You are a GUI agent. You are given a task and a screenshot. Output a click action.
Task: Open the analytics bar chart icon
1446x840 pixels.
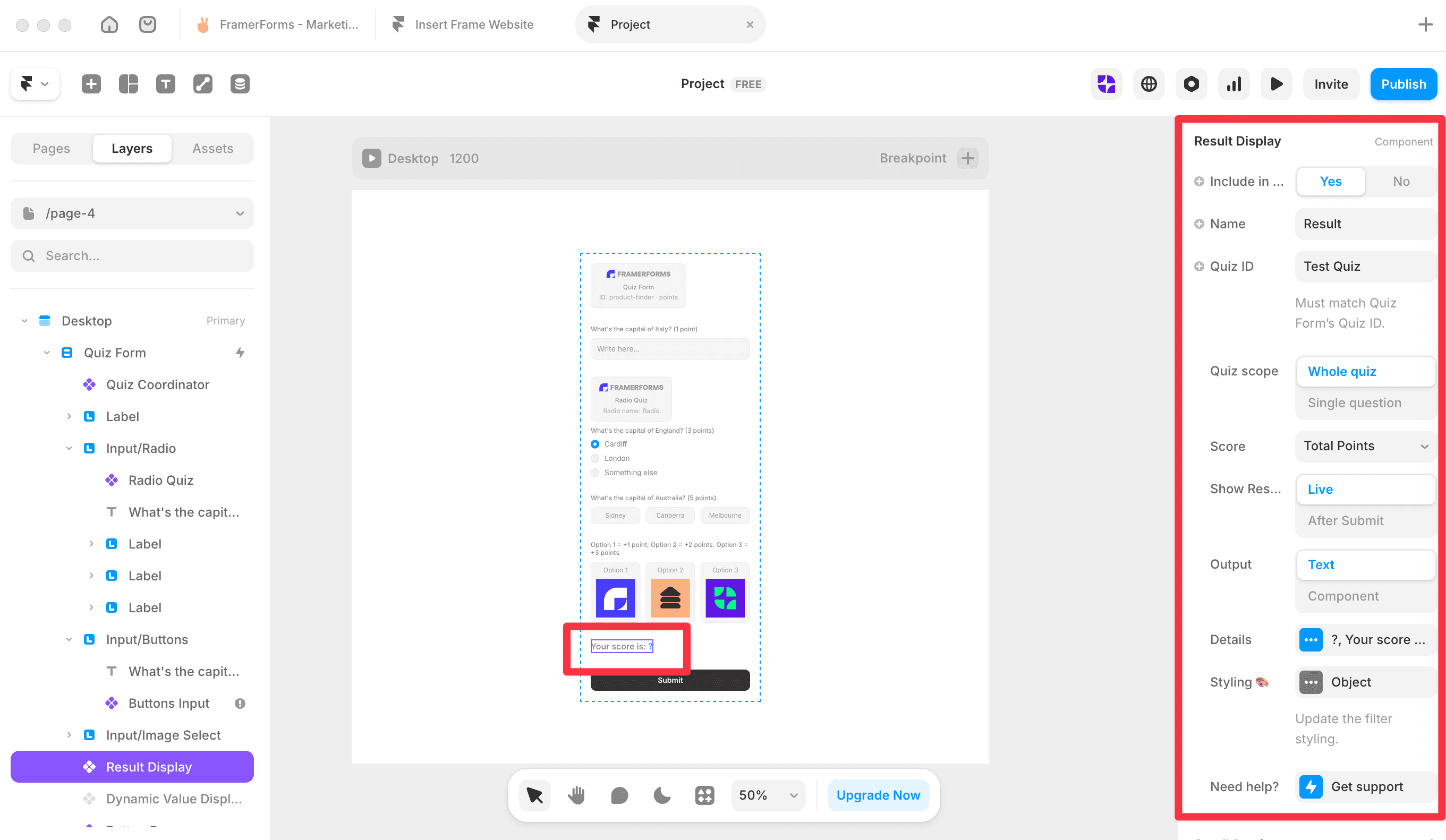(1233, 84)
